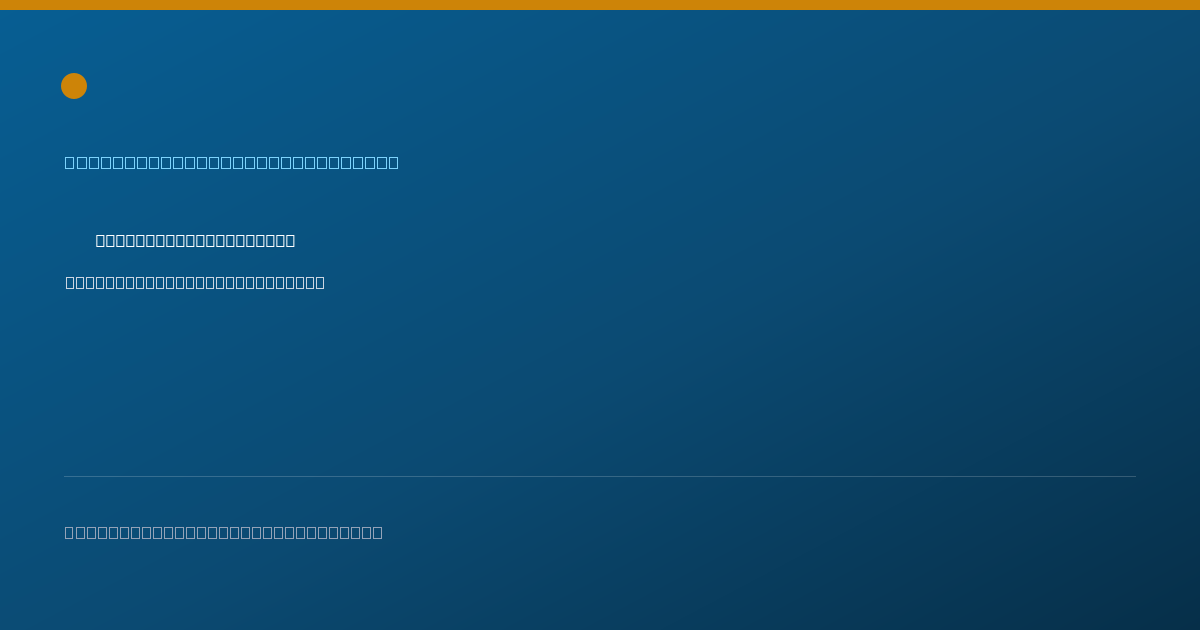Click the regular white paragraph line

click(x=195, y=282)
